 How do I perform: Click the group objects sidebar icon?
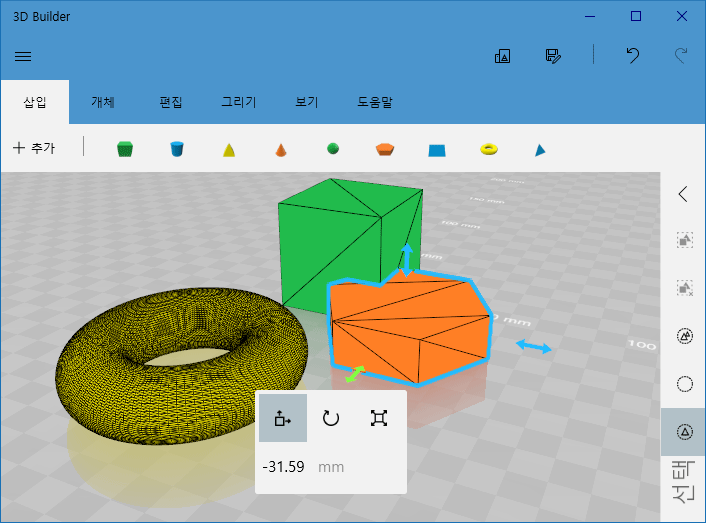click(685, 240)
